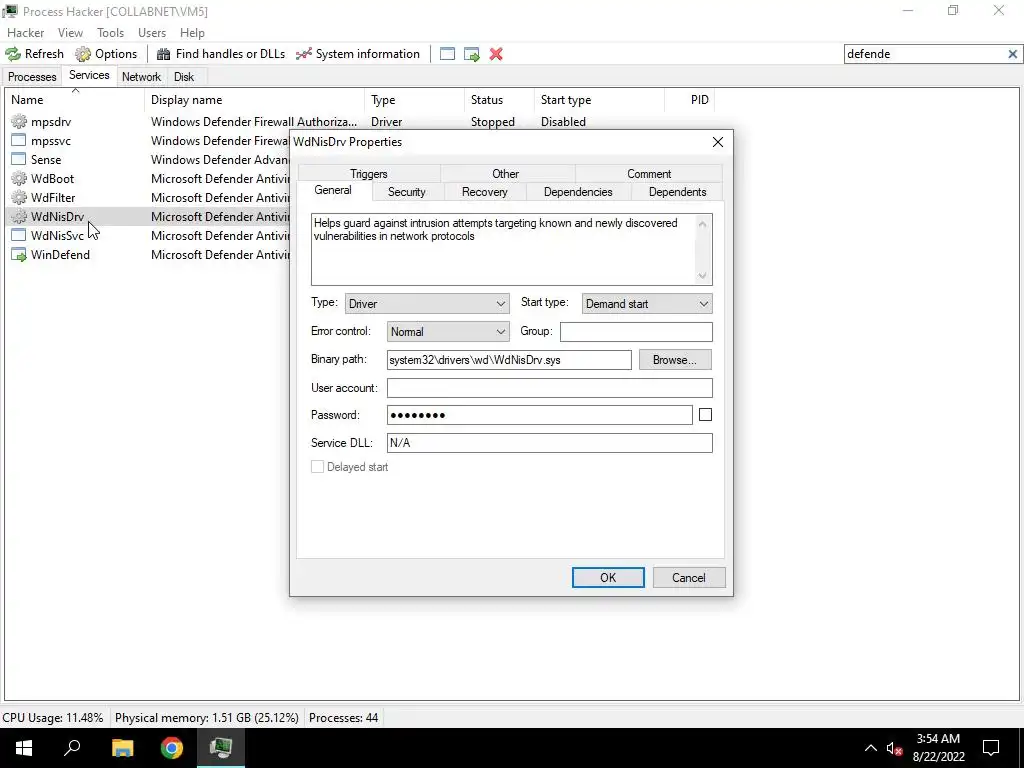Open the notification center icon

(x=991, y=748)
